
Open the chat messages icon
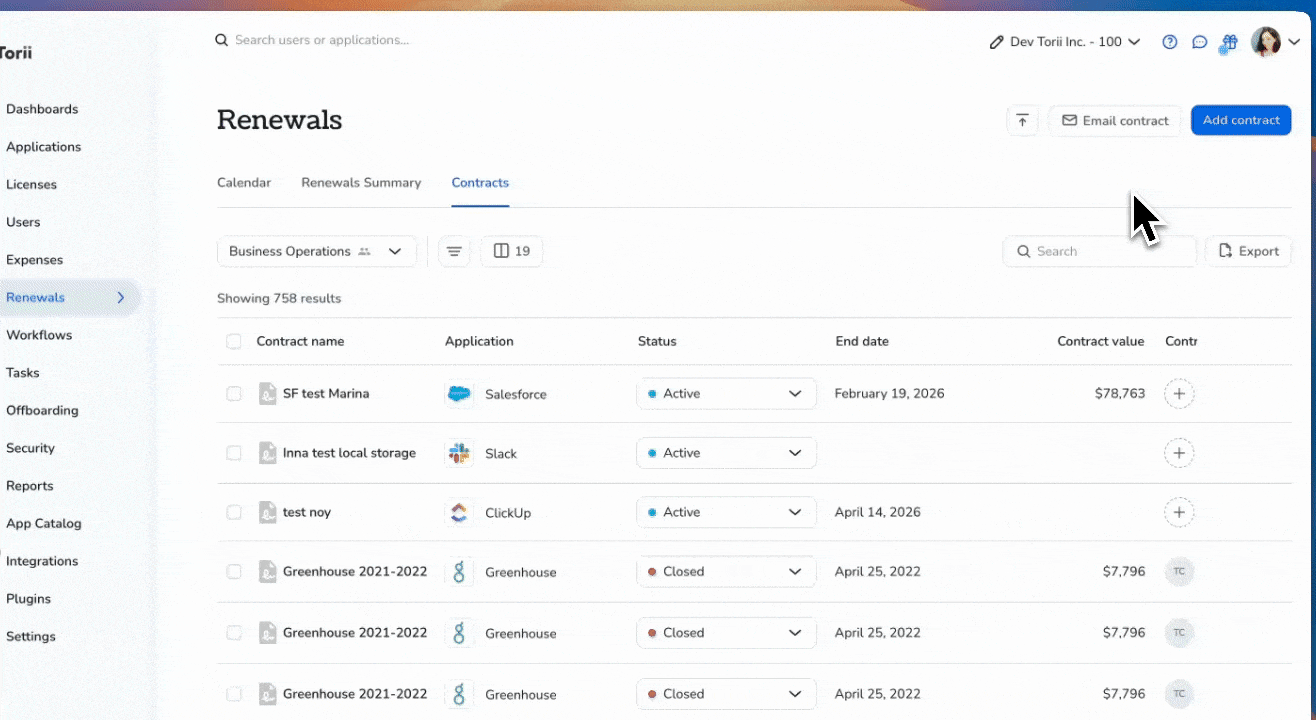(x=1200, y=42)
